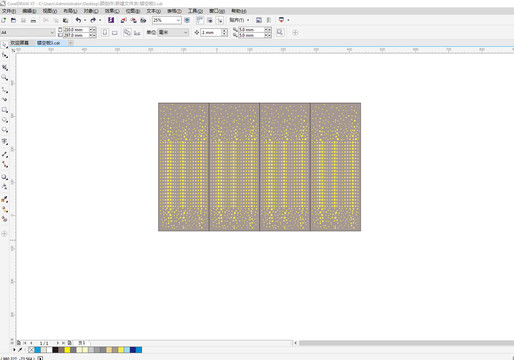Open the Redo history dropdown arrow
The height and width of the screenshot is (360, 514).
100,20
